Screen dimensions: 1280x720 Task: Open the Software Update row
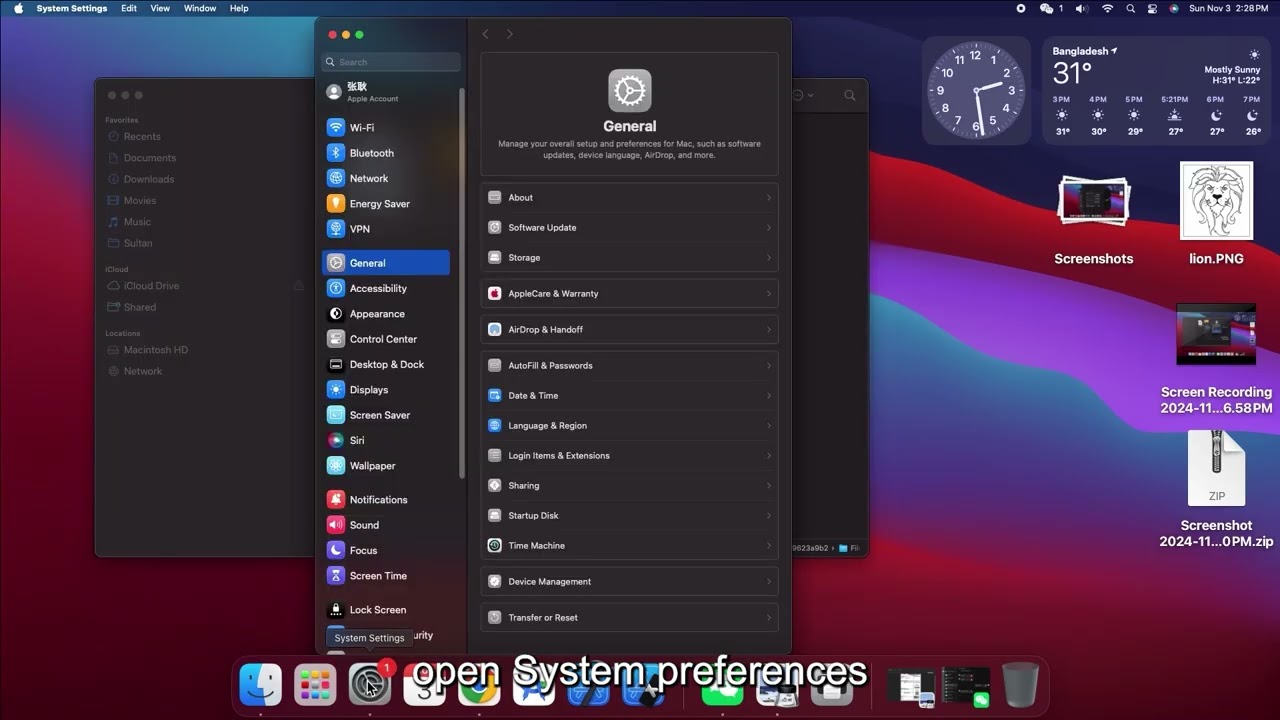click(630, 228)
